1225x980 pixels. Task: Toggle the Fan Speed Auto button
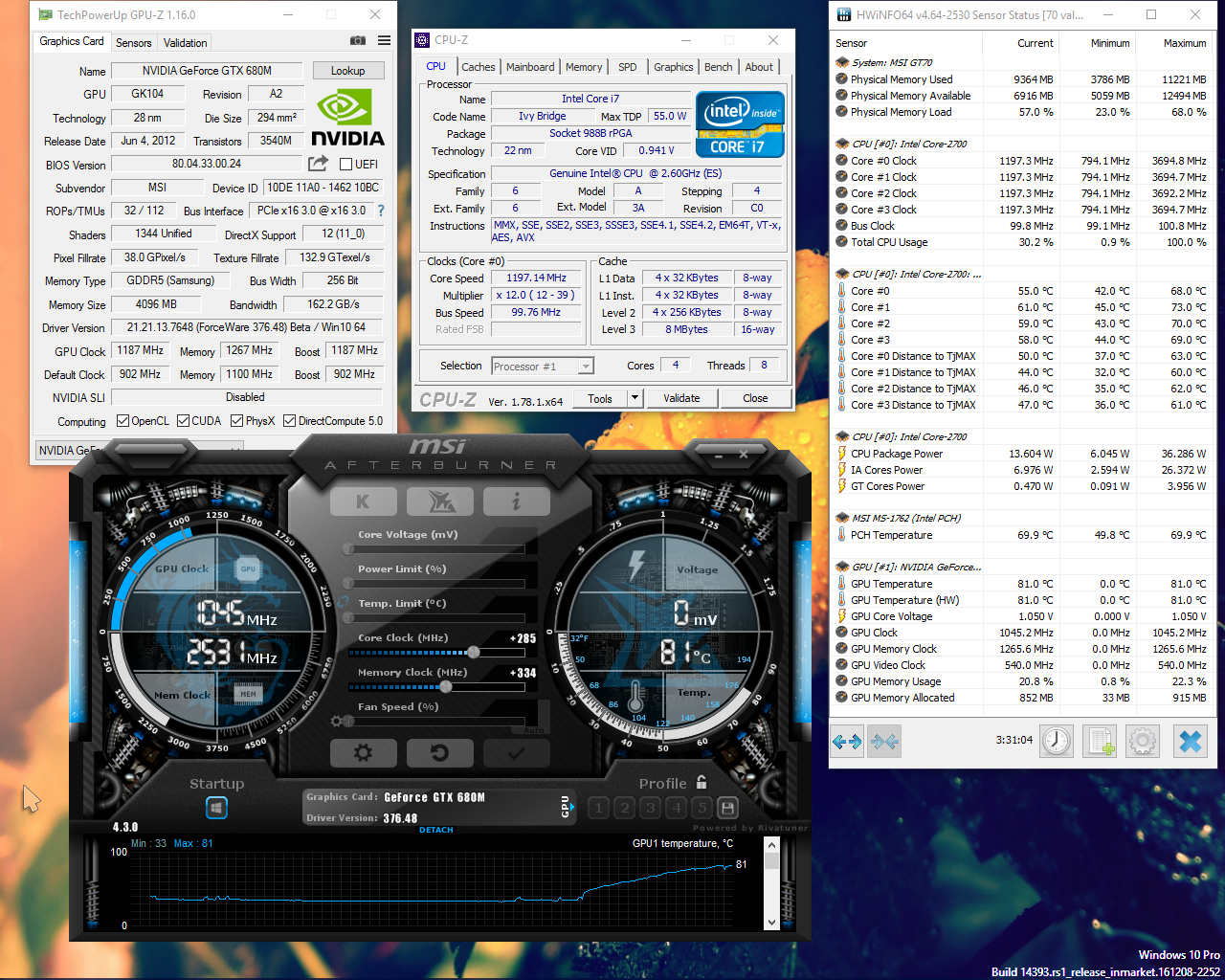(x=534, y=729)
